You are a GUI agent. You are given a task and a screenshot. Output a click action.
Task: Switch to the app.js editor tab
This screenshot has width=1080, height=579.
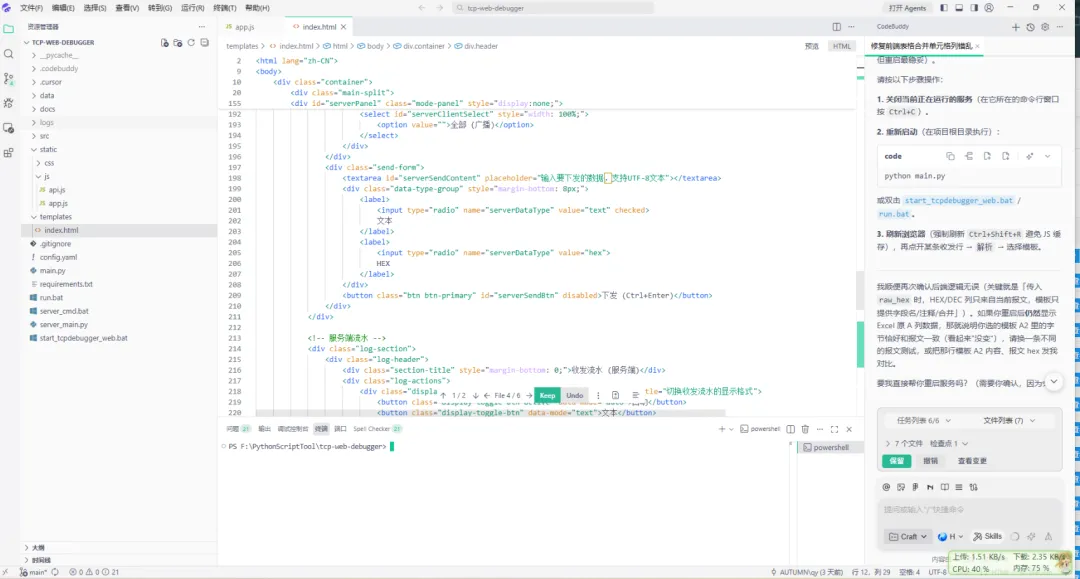245,27
